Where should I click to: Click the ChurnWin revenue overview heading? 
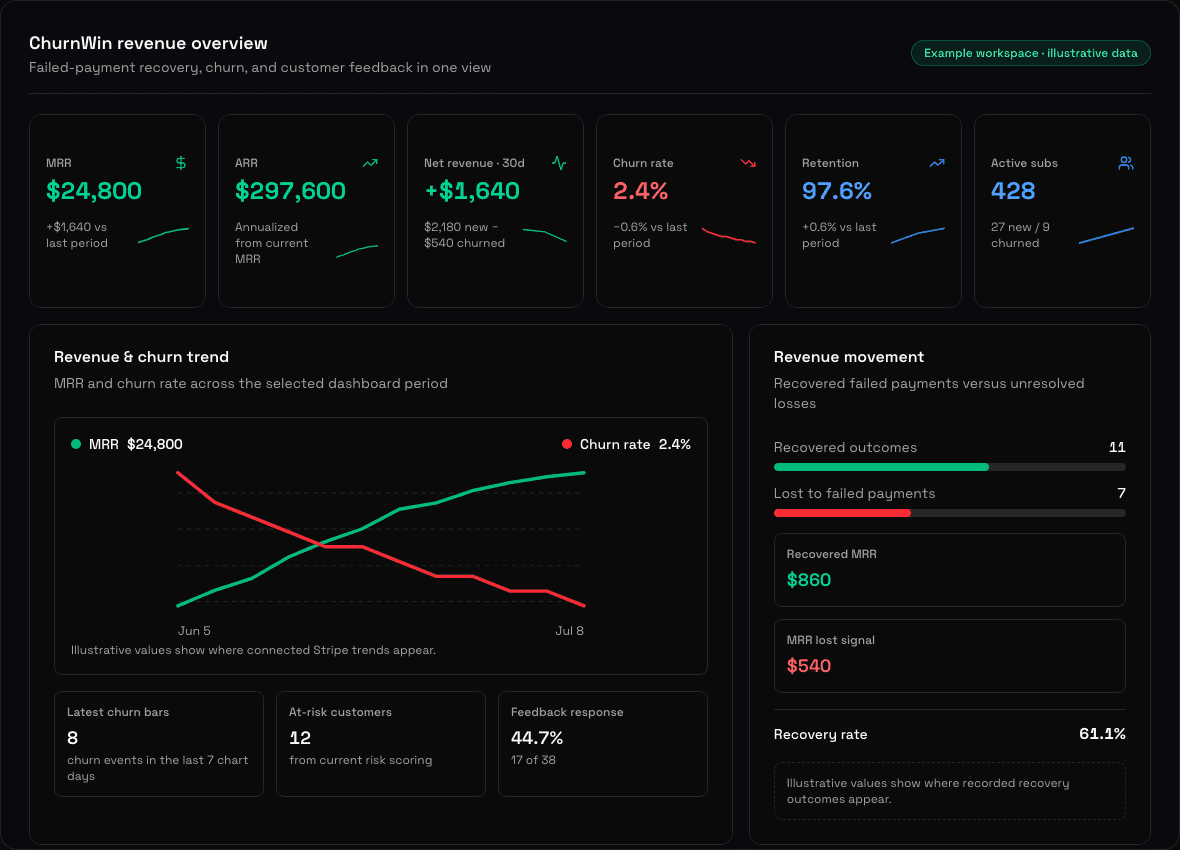click(148, 44)
